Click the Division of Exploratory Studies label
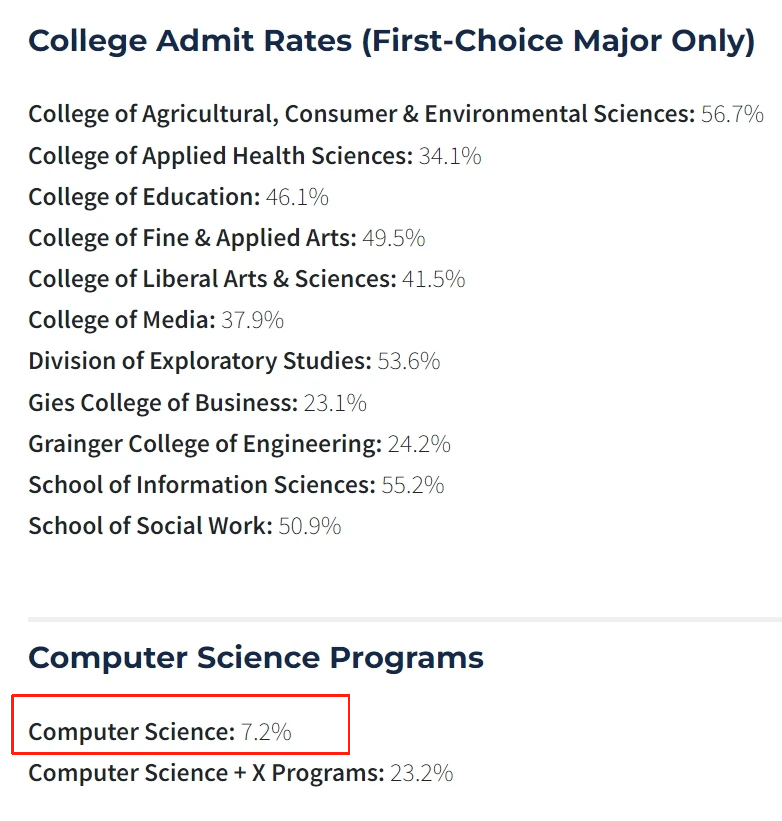782x821 pixels. pos(200,361)
